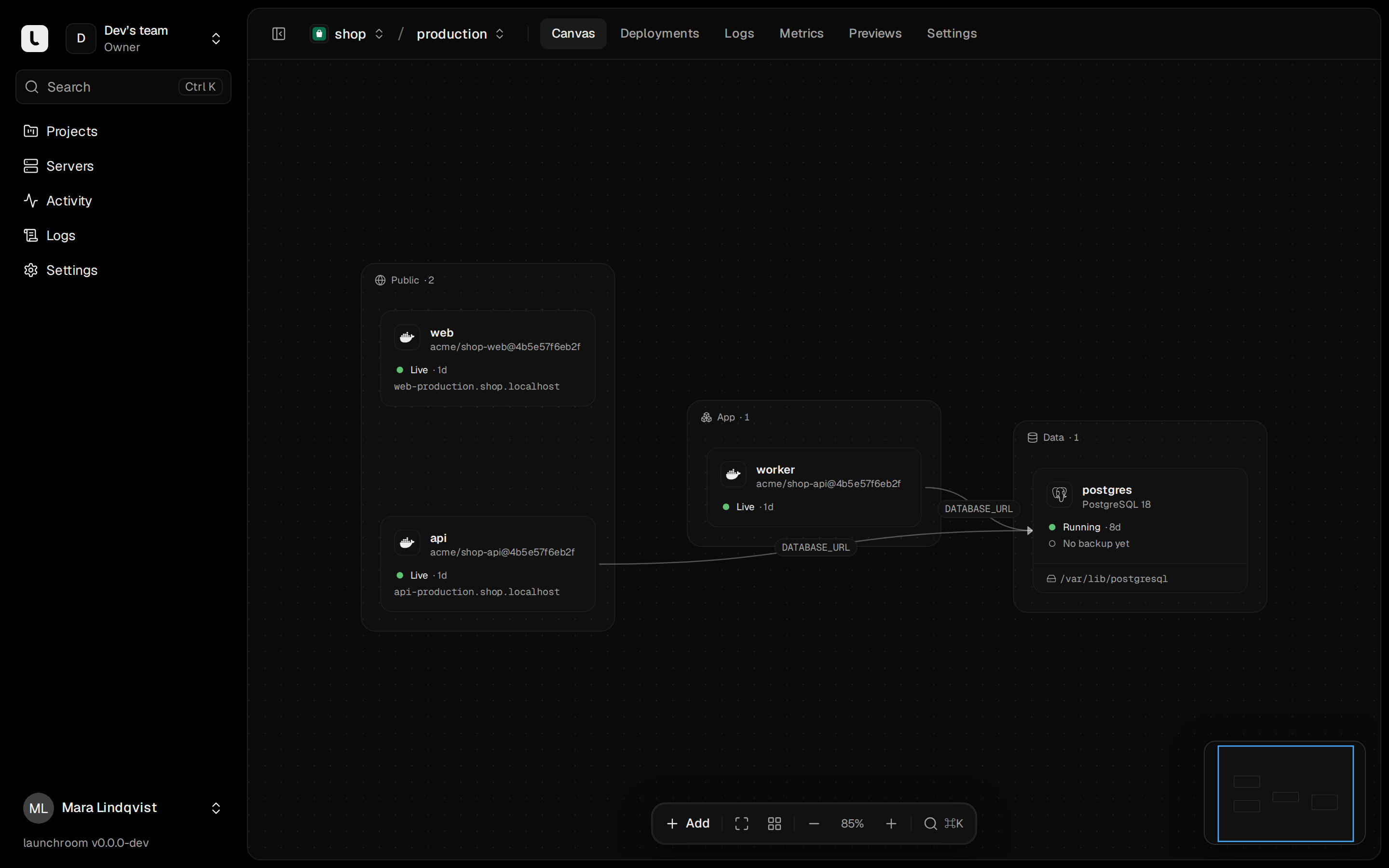Click the volume disk icon by /var/lib/postgresql
This screenshot has height=868, width=1389.
[x=1051, y=579]
